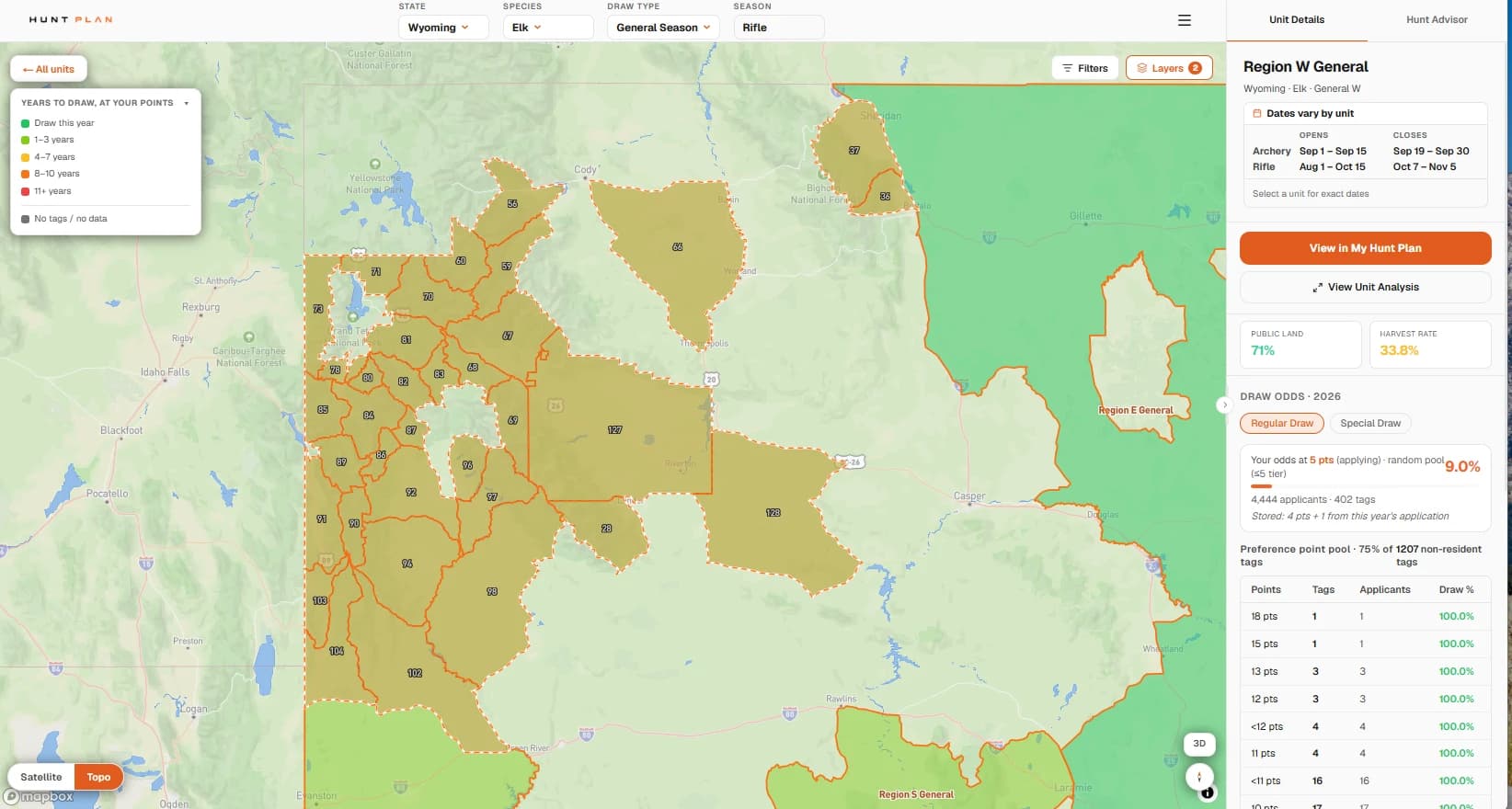Click the 9.0% draw odds value
1512x809 pixels.
coord(1462,466)
